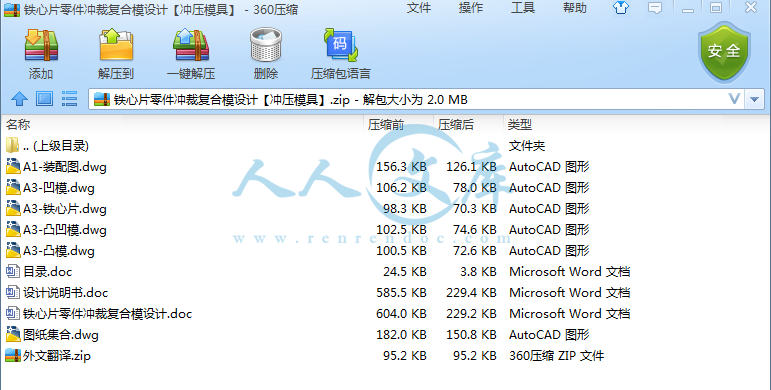Open the 工具 menu
This screenshot has height=390, width=771.
[523, 8]
